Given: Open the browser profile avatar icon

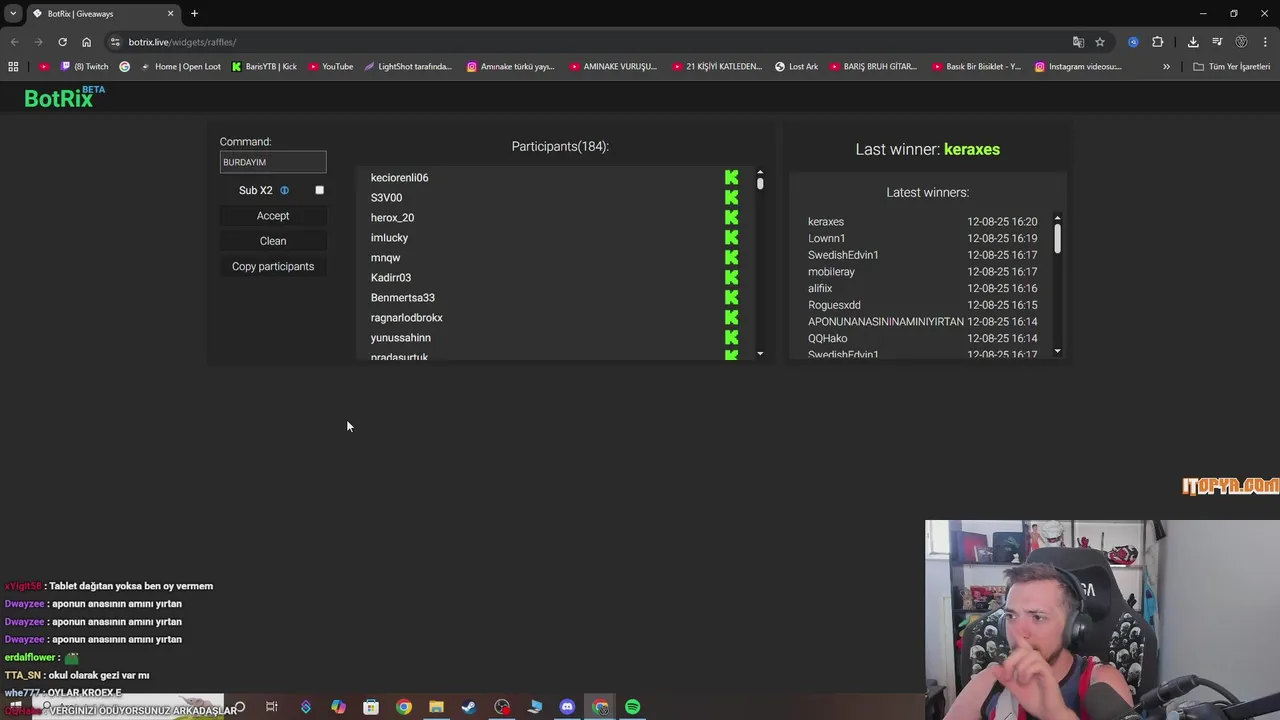Looking at the screenshot, I should pos(1241,42).
